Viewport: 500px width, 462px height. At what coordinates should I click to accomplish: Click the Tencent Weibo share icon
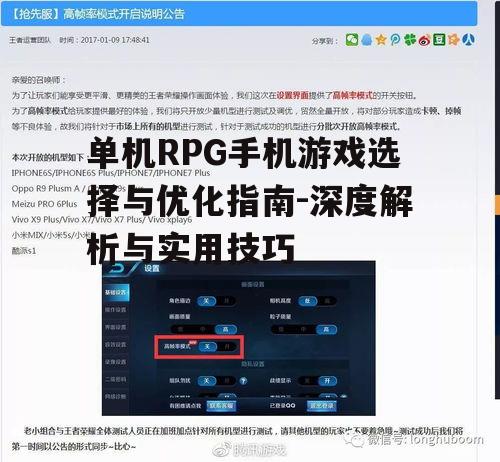coord(395,40)
